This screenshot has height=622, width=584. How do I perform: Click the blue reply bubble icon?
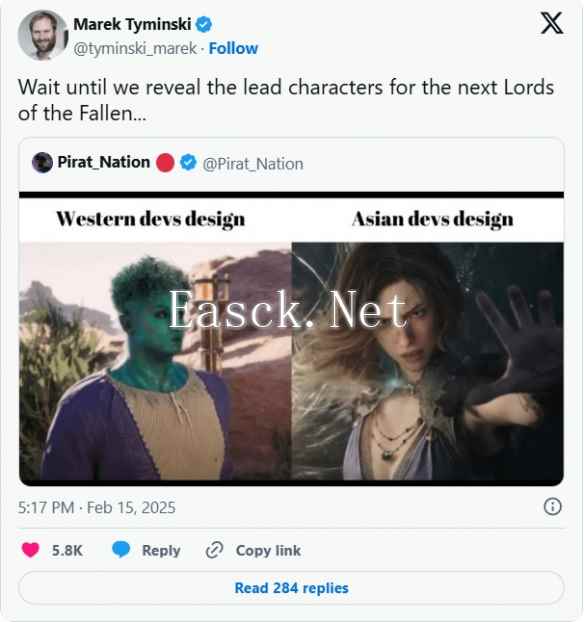121,549
